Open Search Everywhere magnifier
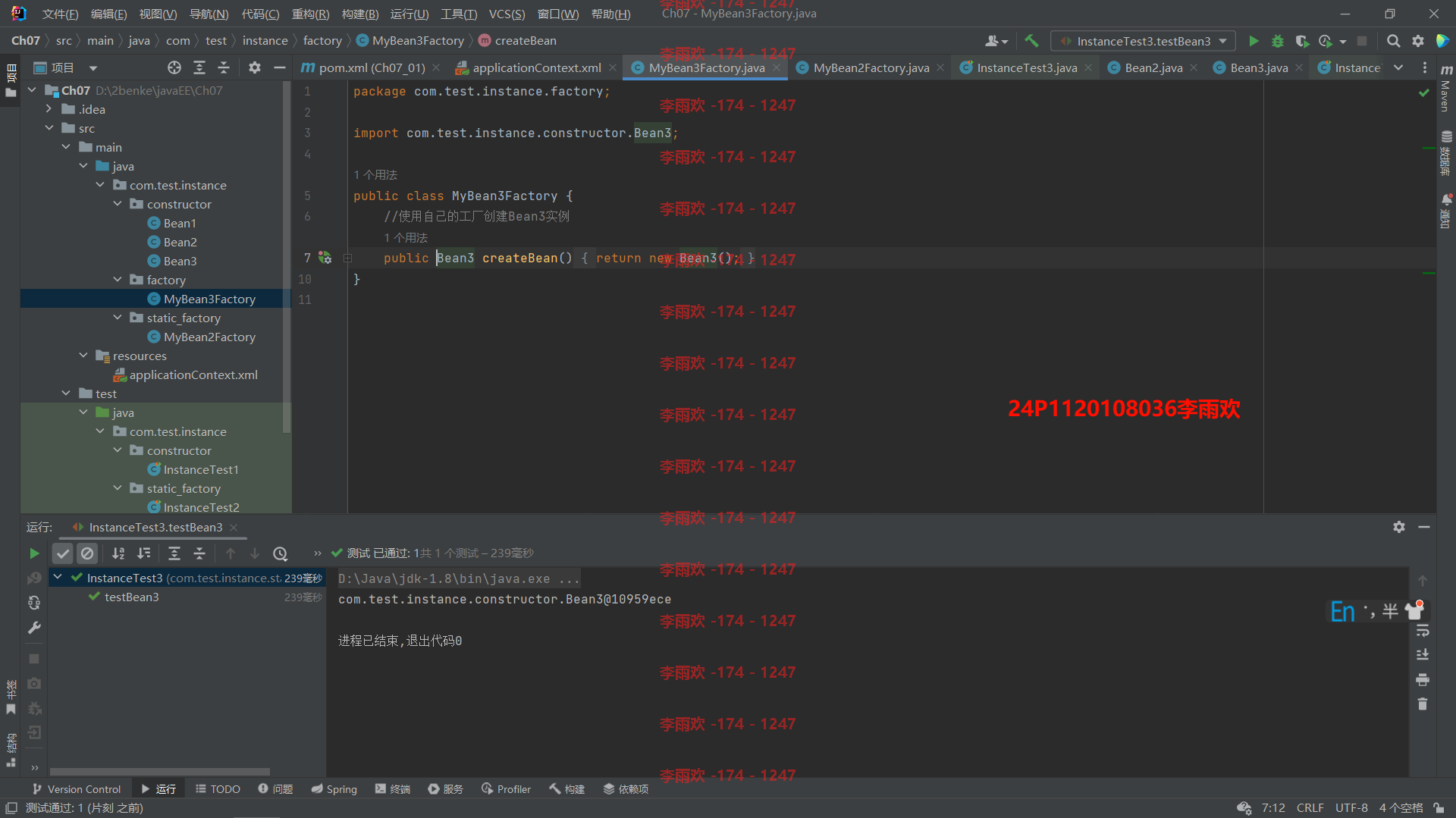Viewport: 1456px width, 818px height. (x=1394, y=41)
